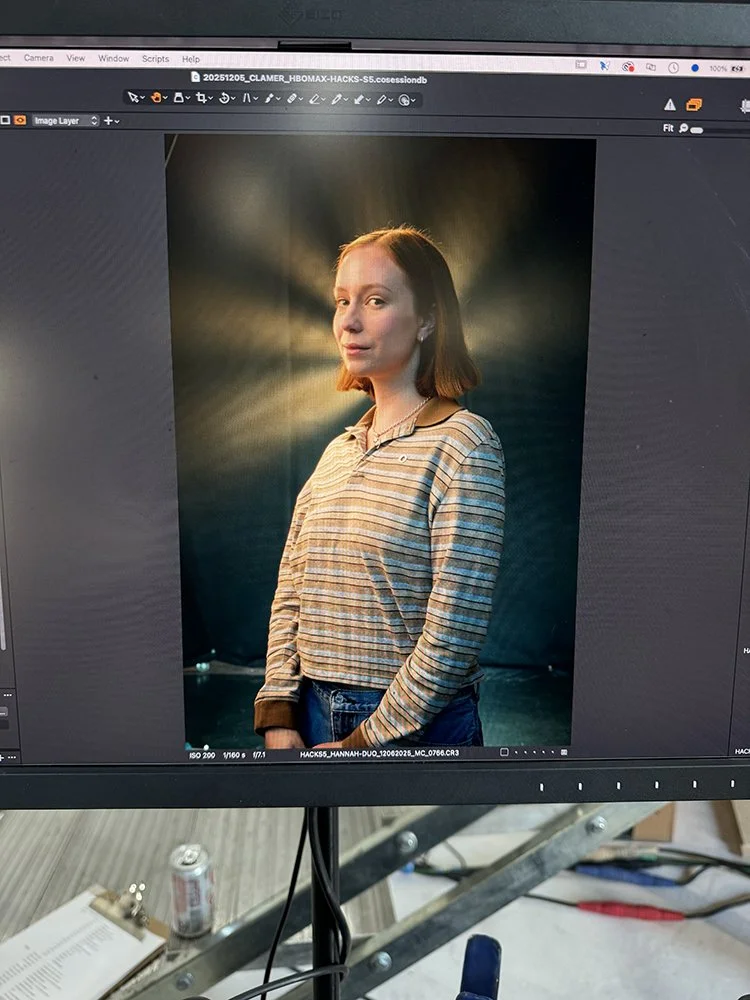Set one-star rating using first rating dot
The width and height of the screenshot is (750, 1000).
[516, 752]
